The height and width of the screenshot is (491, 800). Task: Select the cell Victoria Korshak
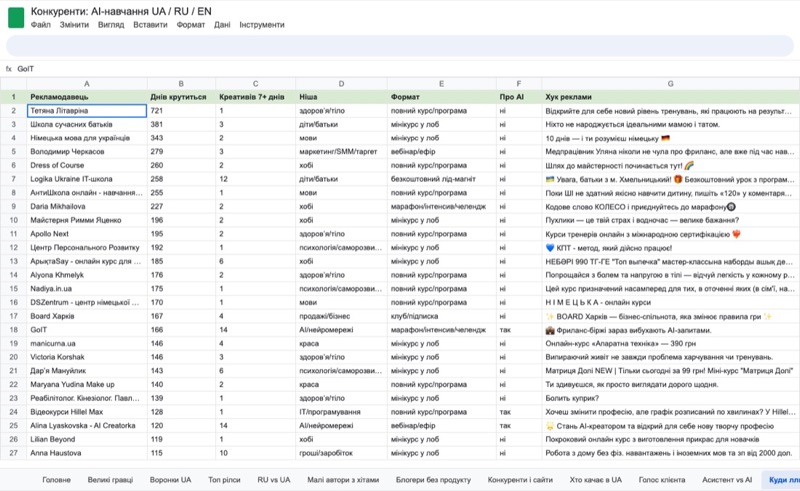coord(87,357)
